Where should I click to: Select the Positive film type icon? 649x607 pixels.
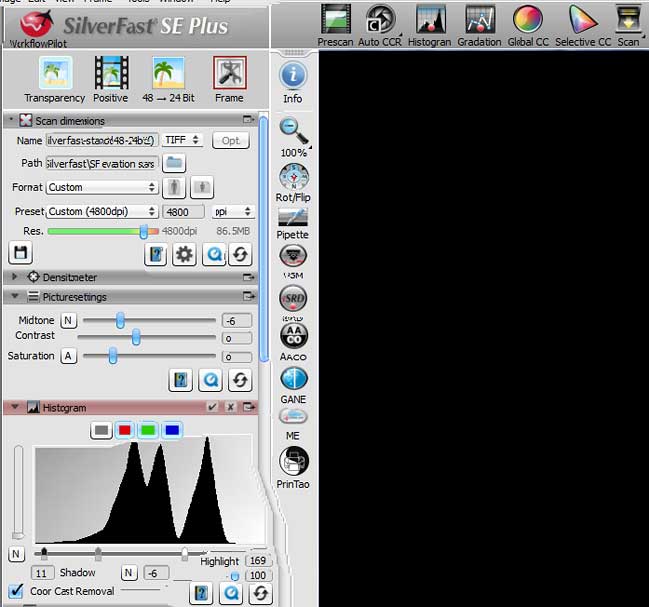(111, 73)
